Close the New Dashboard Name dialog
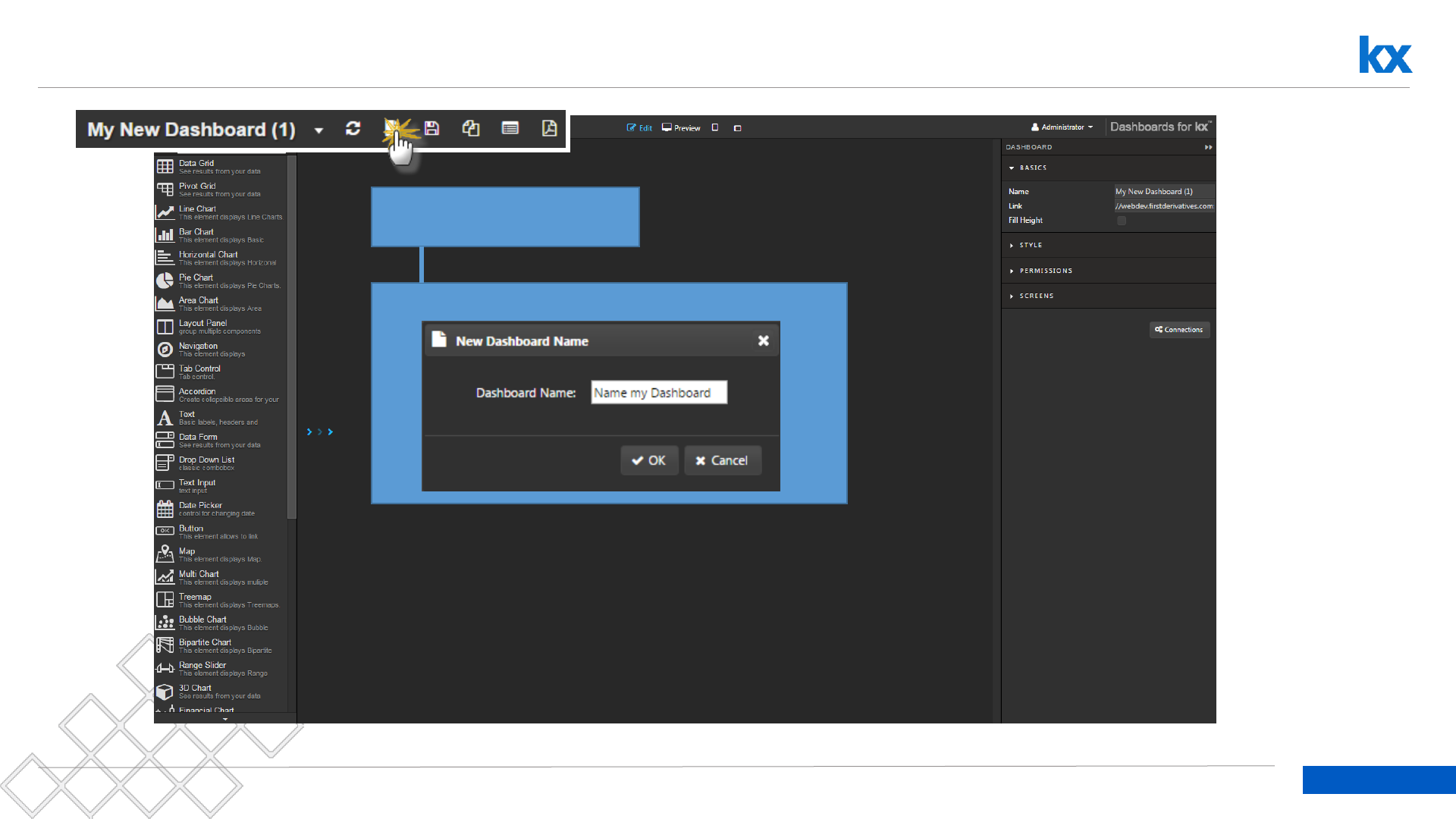Image resolution: width=1456 pixels, height=819 pixels. pyautogui.click(x=764, y=341)
